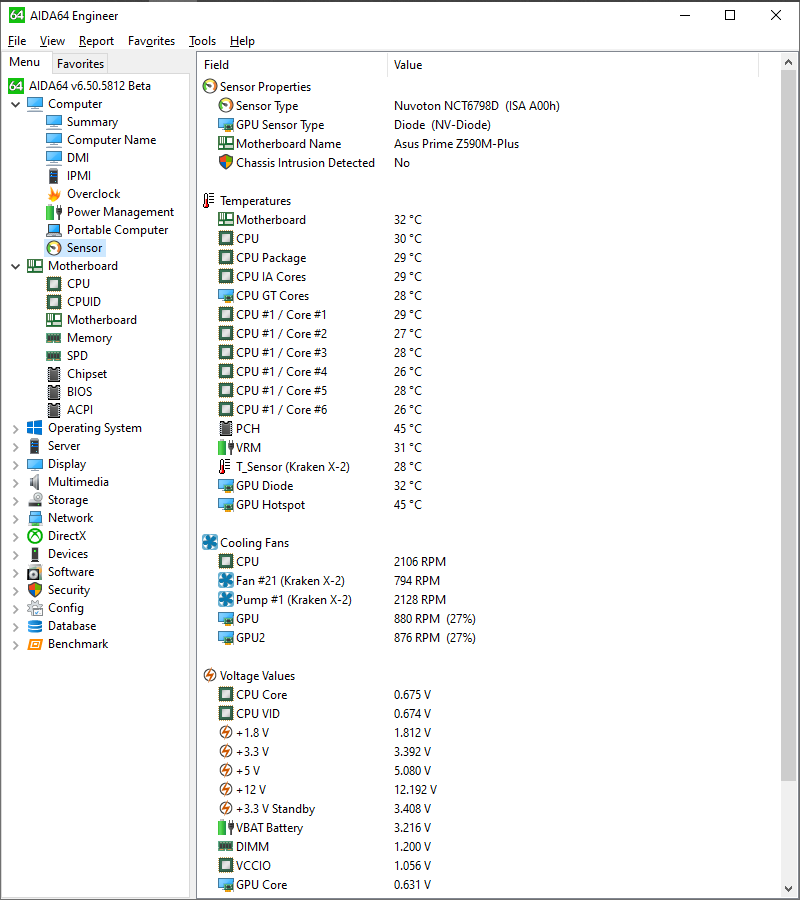Open the SPD tree item
Viewport: 800px width, 900px height.
pyautogui.click(x=77, y=356)
